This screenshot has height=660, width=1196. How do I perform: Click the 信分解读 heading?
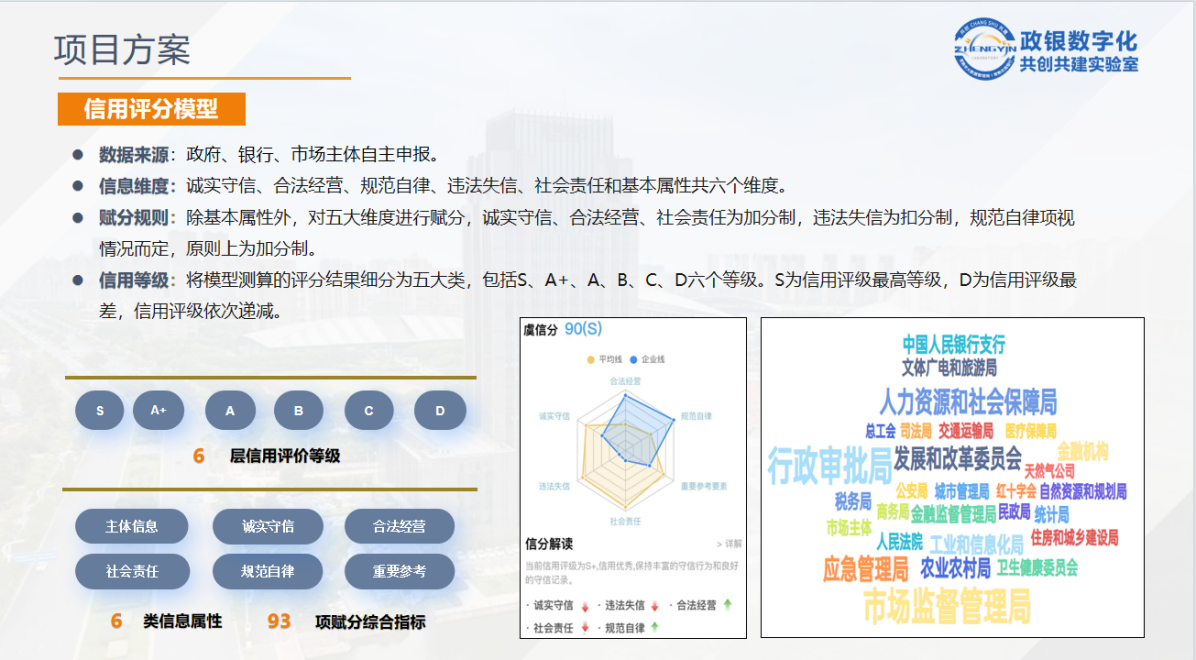tap(549, 544)
